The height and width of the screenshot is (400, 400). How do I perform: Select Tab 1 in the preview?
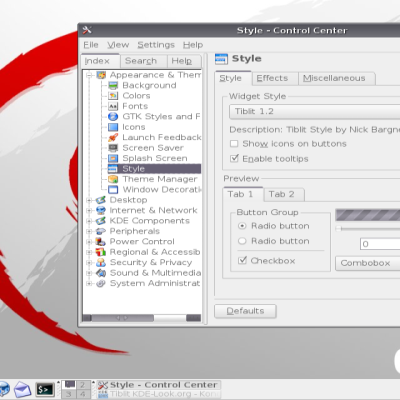coord(243,194)
